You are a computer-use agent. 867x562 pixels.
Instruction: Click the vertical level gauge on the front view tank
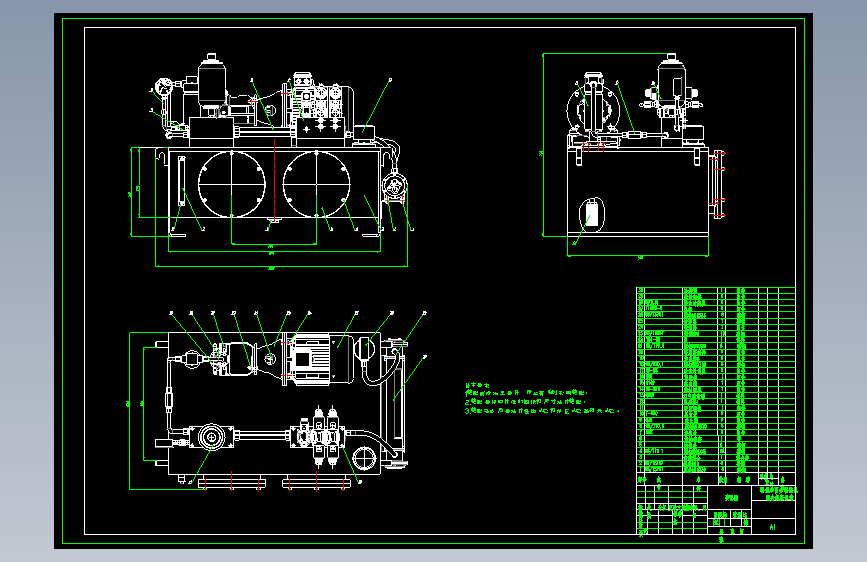tap(182, 181)
